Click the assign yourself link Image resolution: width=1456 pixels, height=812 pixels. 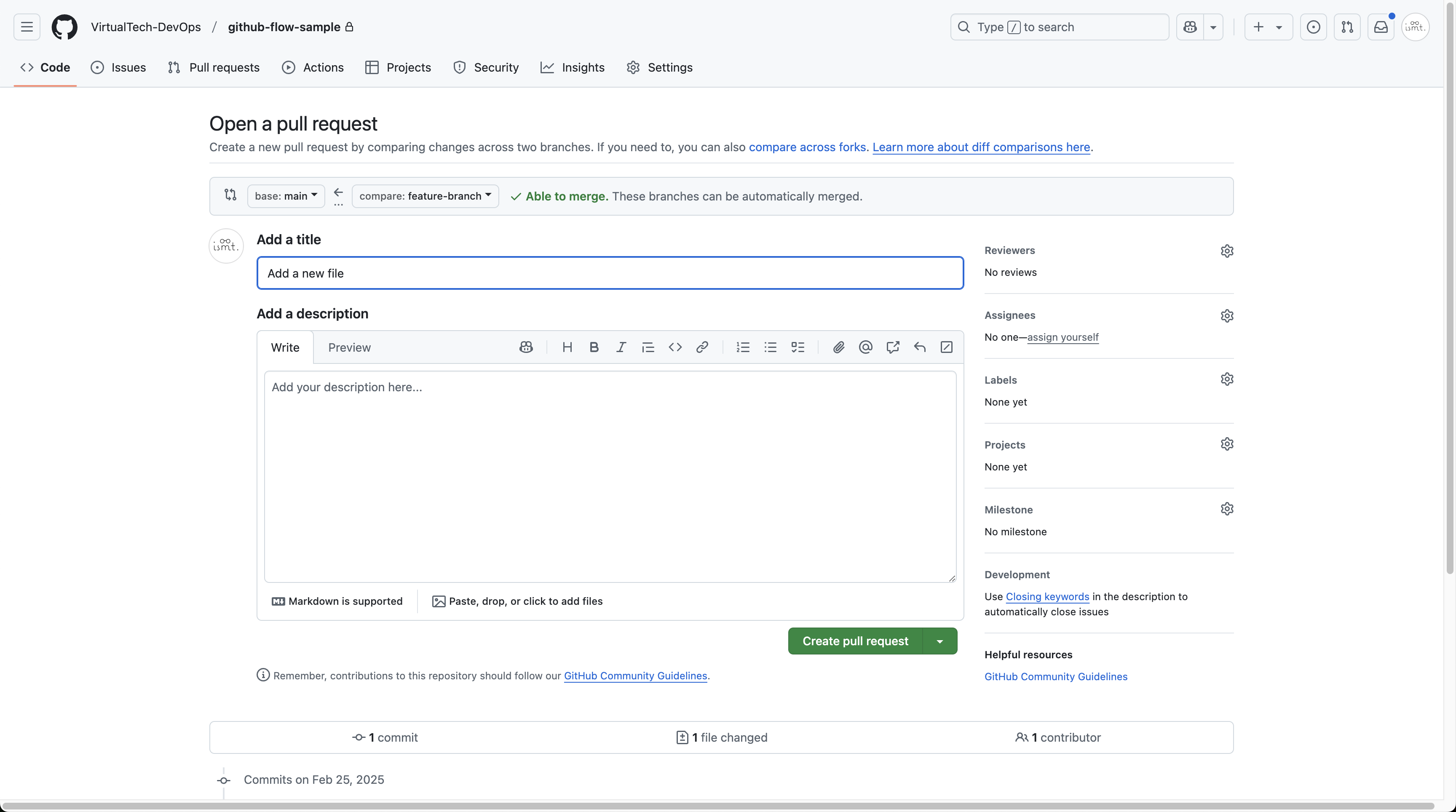click(1063, 337)
